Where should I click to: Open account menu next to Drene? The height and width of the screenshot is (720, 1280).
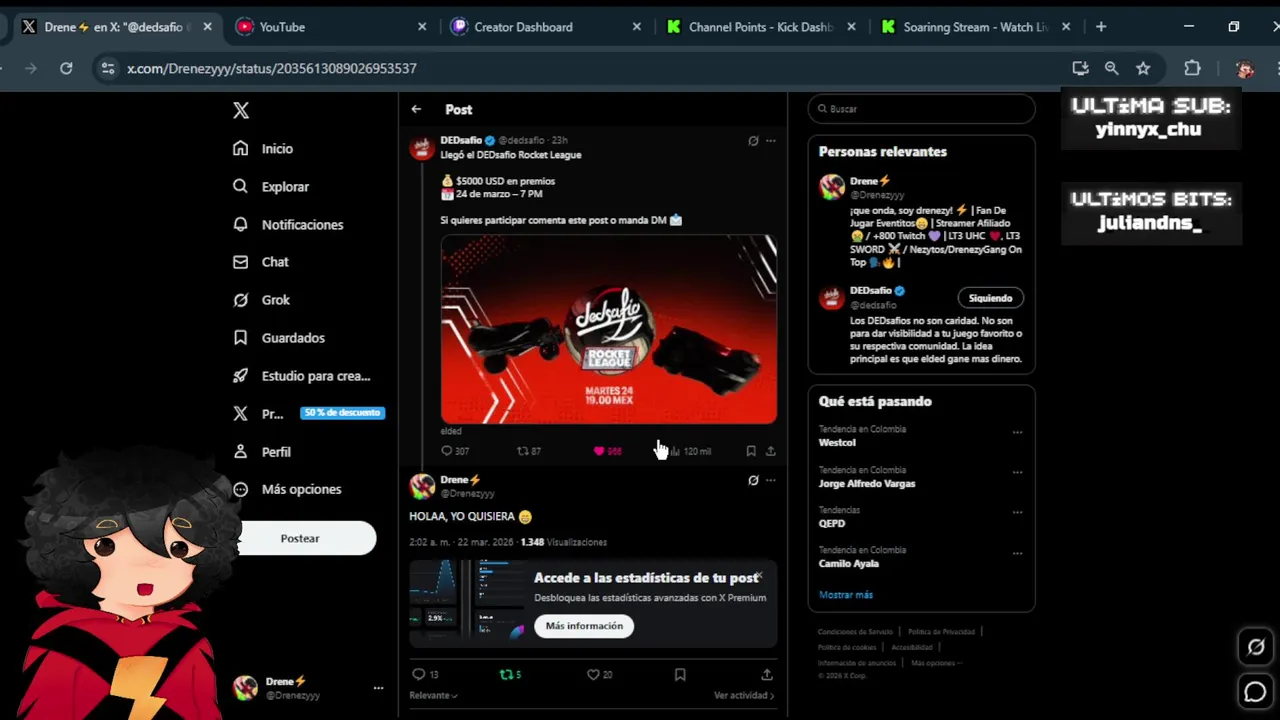point(378,688)
